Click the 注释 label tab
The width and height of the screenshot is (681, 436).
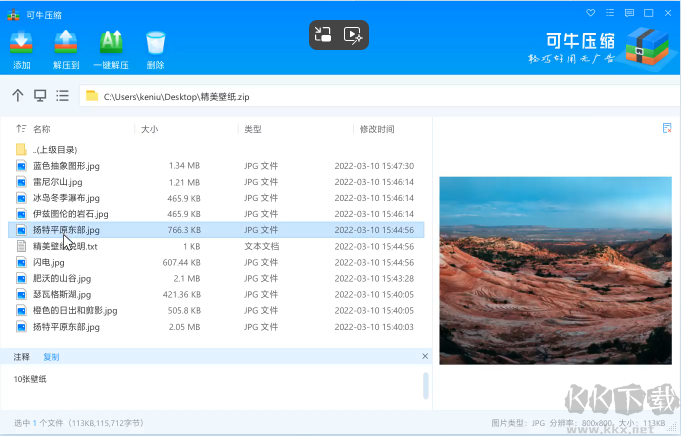[21, 357]
